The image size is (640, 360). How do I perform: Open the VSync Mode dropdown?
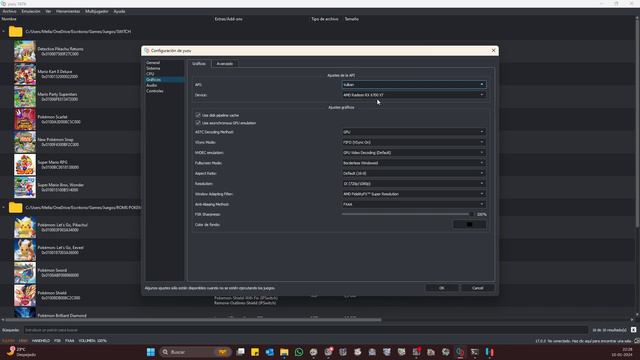[414, 142]
